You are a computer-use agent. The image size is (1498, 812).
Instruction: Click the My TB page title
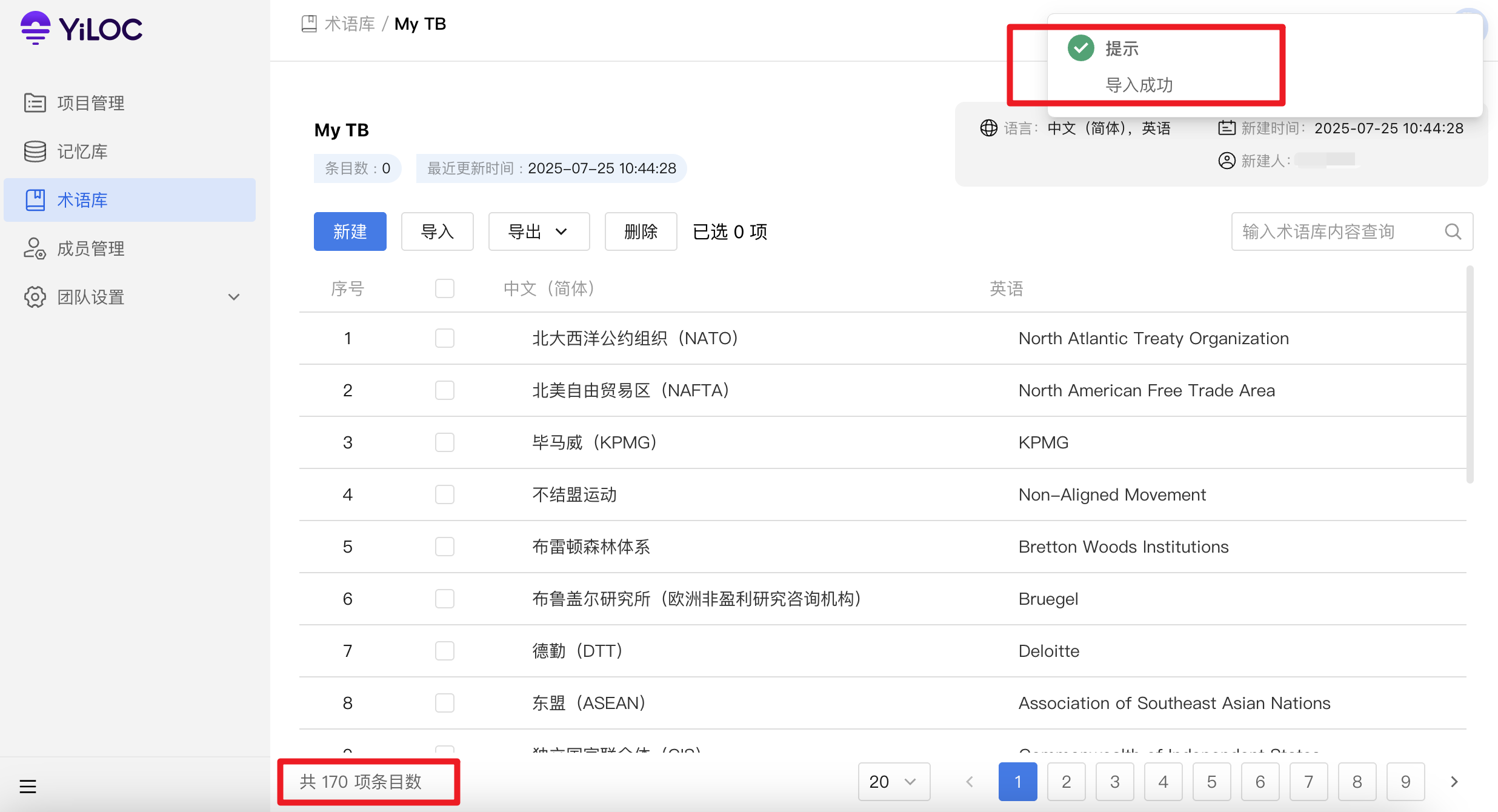coord(342,130)
